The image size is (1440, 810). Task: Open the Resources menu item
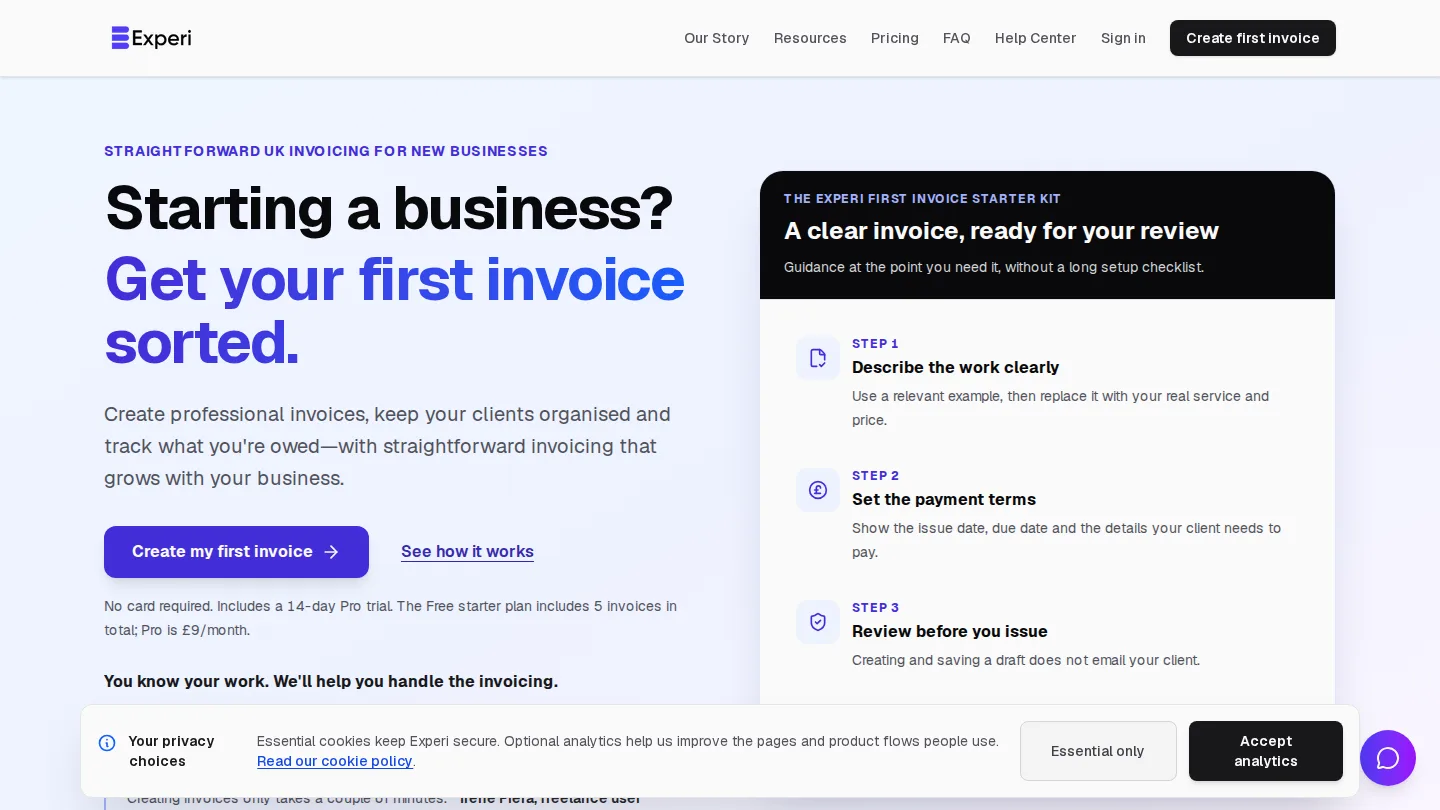[810, 38]
